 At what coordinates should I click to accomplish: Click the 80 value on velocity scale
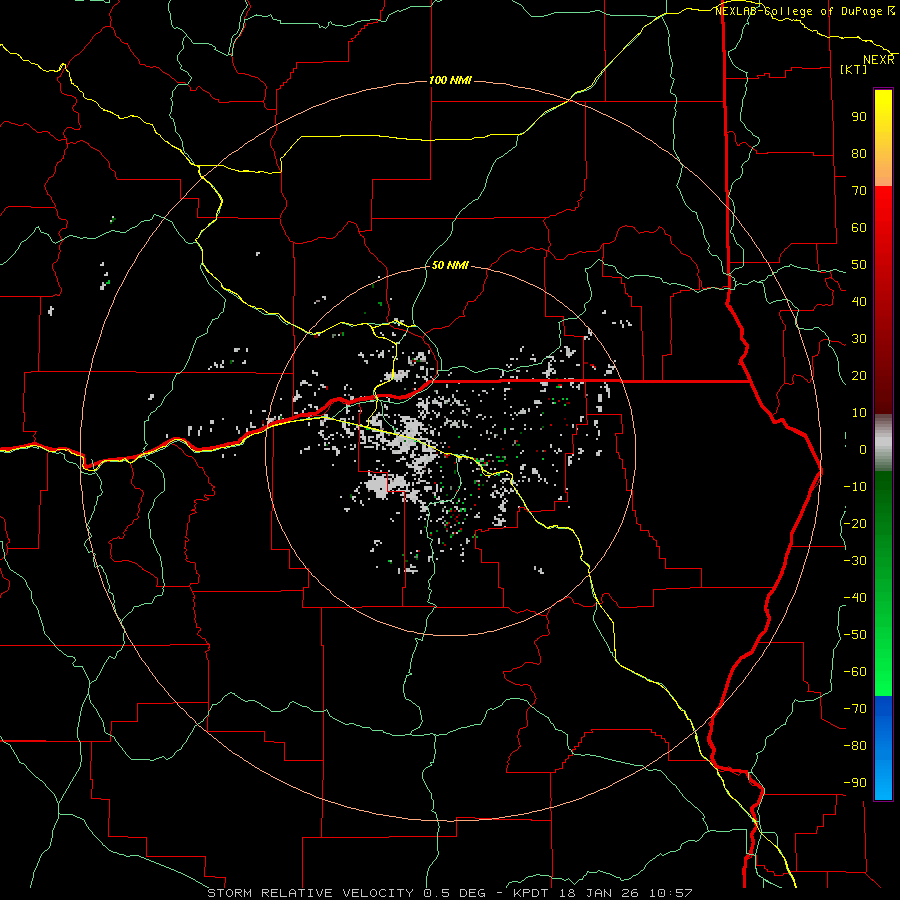pos(859,153)
